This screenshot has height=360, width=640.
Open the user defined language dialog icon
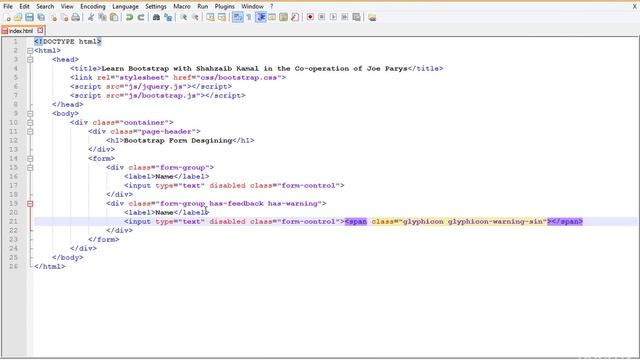coord(272,17)
